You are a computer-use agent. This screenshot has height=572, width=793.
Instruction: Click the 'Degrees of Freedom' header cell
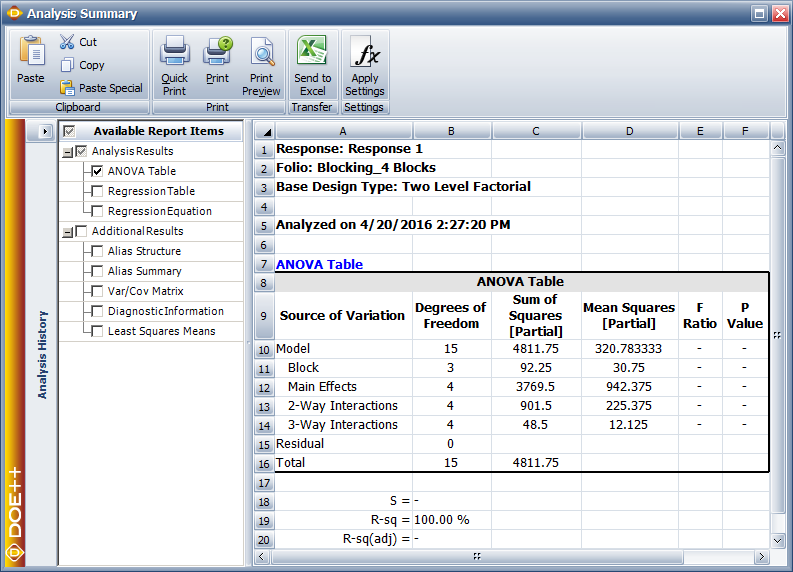[x=451, y=316]
